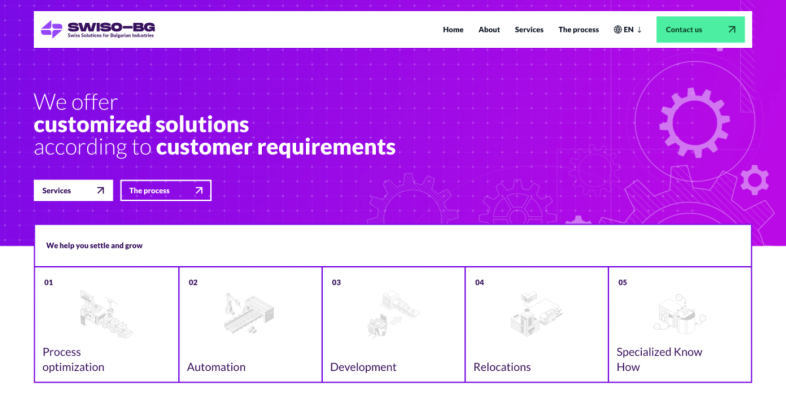This screenshot has height=418, width=786.
Task: Click the "customer requirements" headline text
Action: [x=276, y=147]
